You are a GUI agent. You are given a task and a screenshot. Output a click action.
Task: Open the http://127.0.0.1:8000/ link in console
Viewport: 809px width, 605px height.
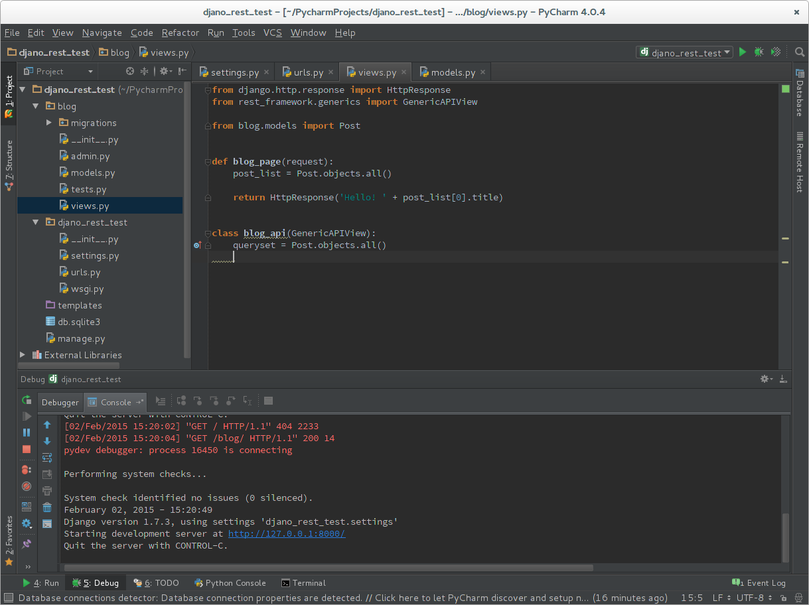click(287, 534)
